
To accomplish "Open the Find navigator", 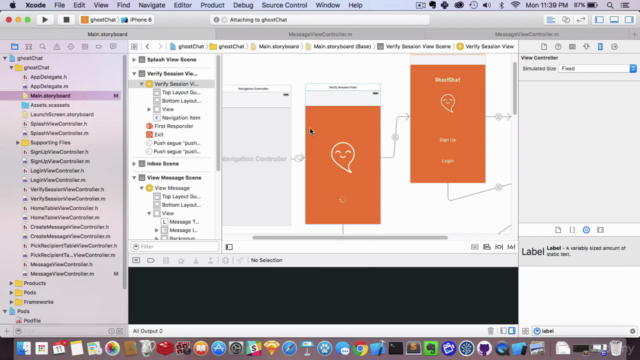I will pos(42,47).
